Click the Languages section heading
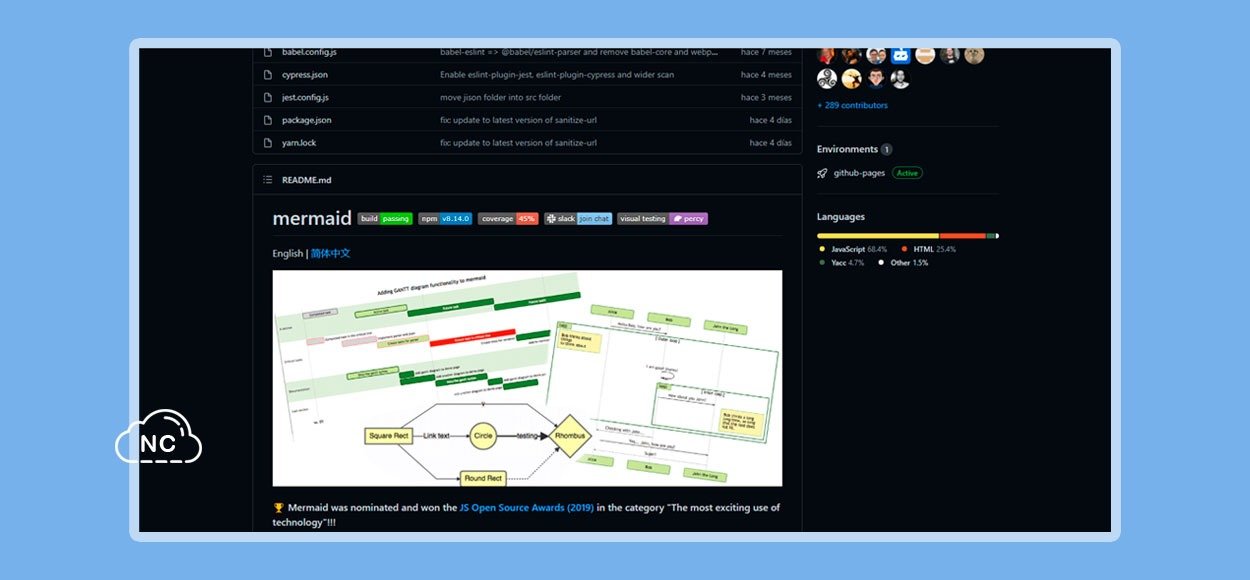 [841, 217]
